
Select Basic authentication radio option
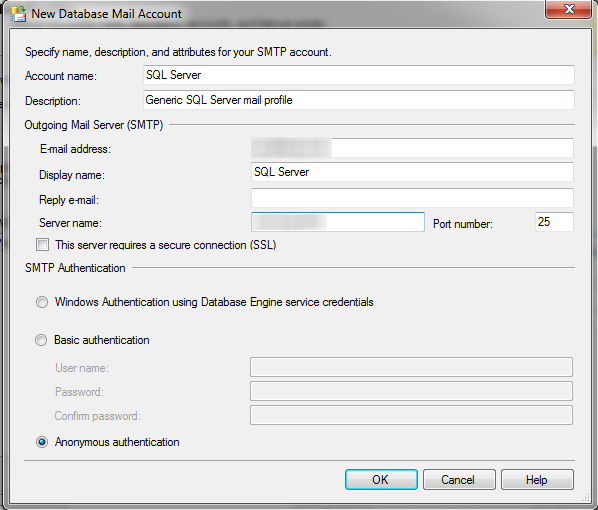41,340
